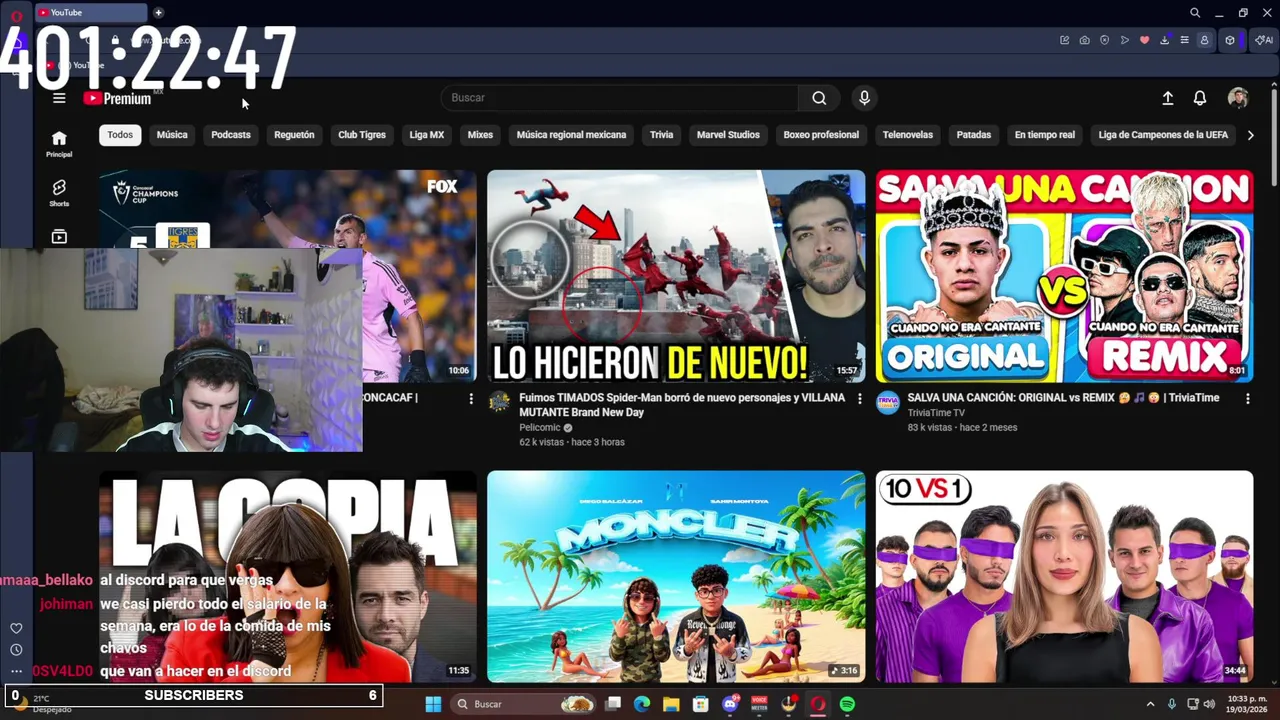The width and height of the screenshot is (1280, 720).
Task: Open Opera ad blocker shield icon
Action: 1104,40
